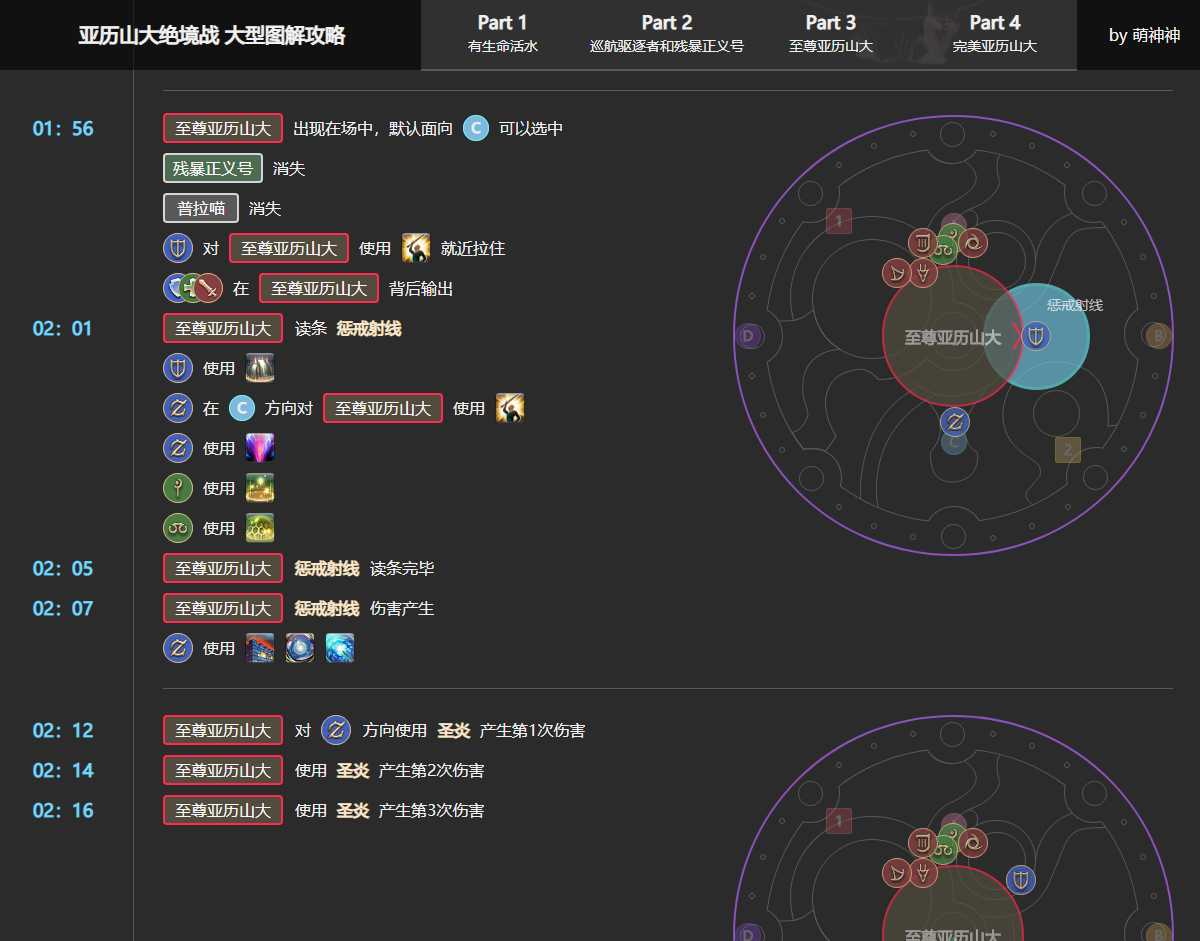Click the grey 普拉喵 tag

(x=201, y=208)
